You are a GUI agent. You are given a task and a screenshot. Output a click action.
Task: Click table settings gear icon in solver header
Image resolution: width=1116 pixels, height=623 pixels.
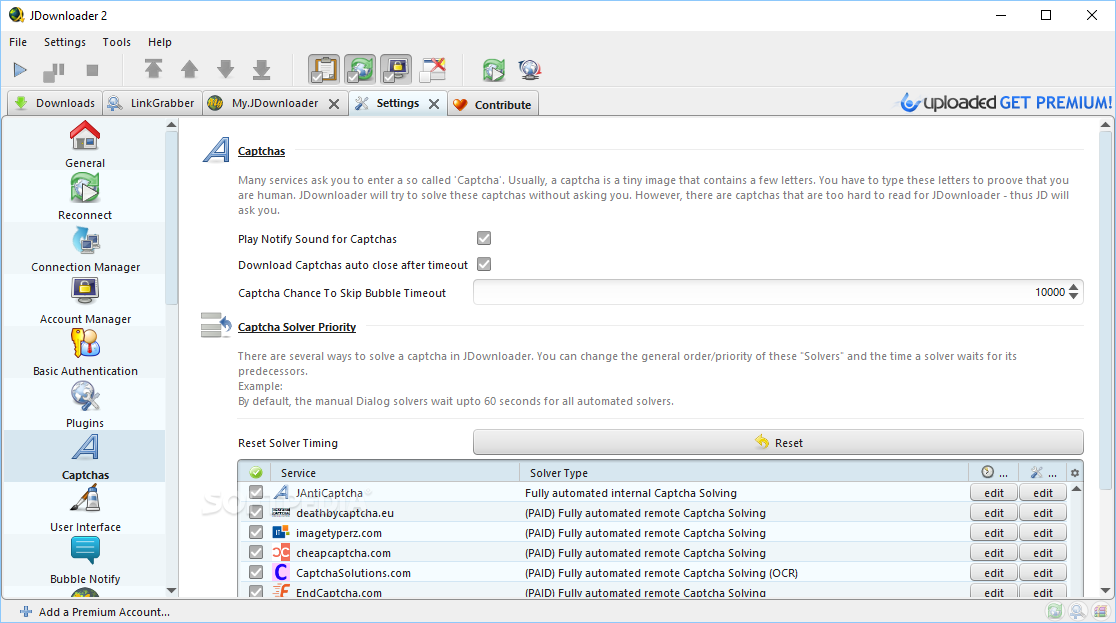[x=1075, y=473]
